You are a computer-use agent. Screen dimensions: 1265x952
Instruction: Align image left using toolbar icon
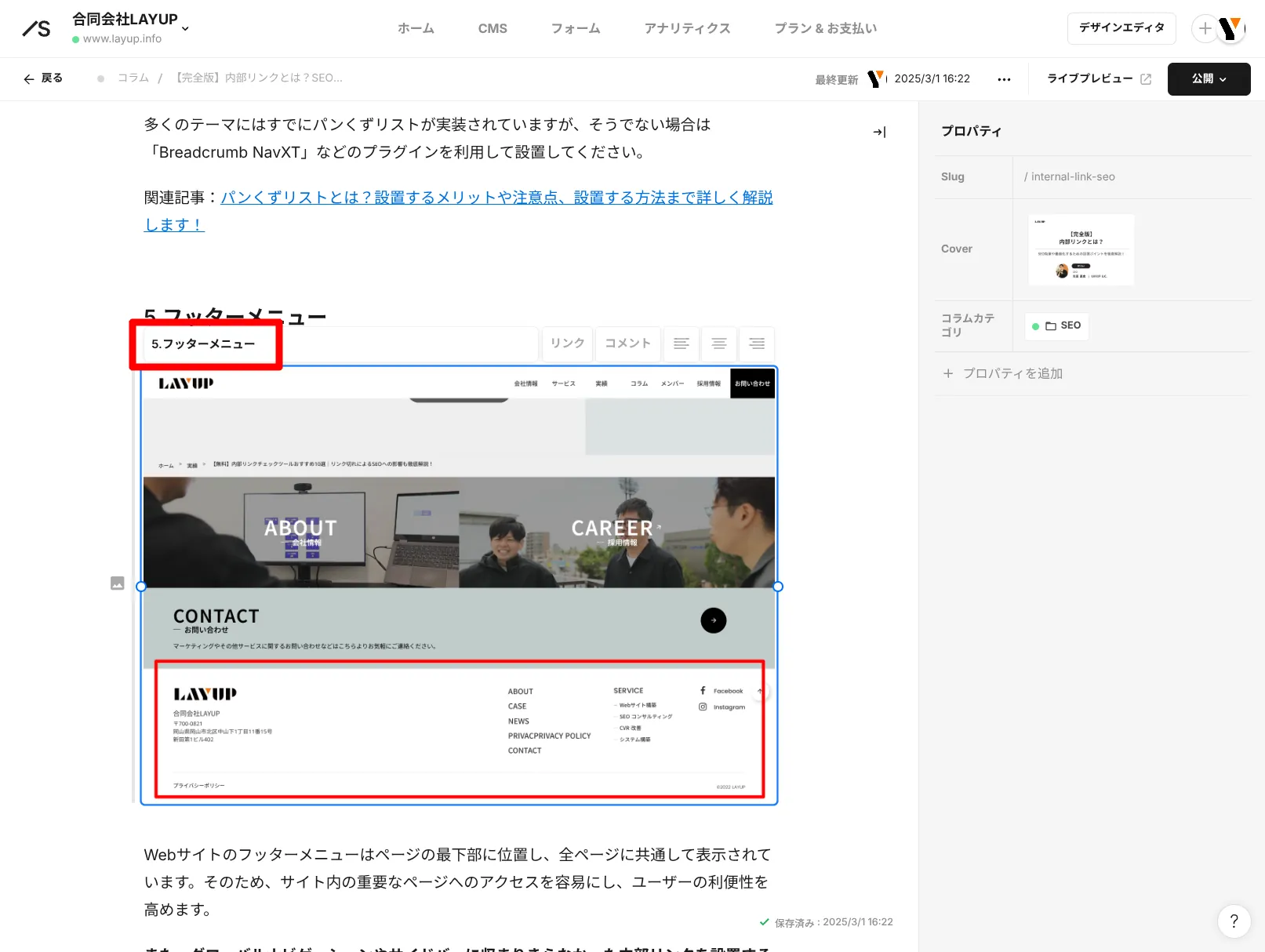click(682, 343)
